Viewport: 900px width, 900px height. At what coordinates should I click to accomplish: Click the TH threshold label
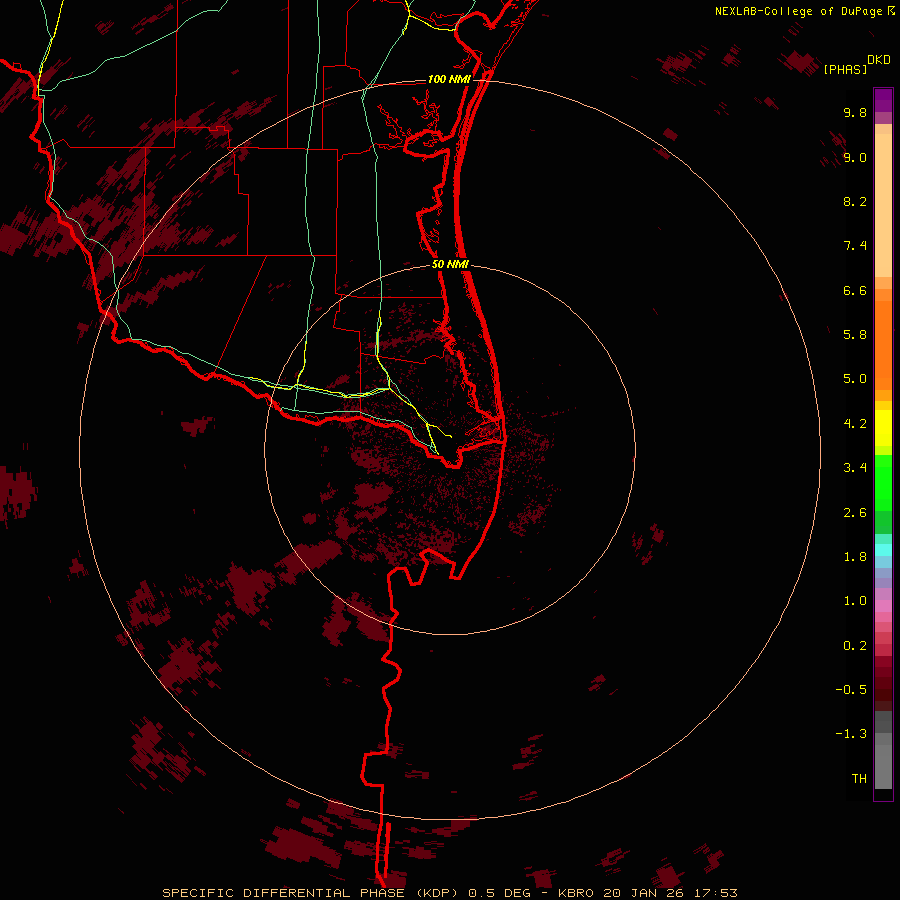tap(859, 779)
